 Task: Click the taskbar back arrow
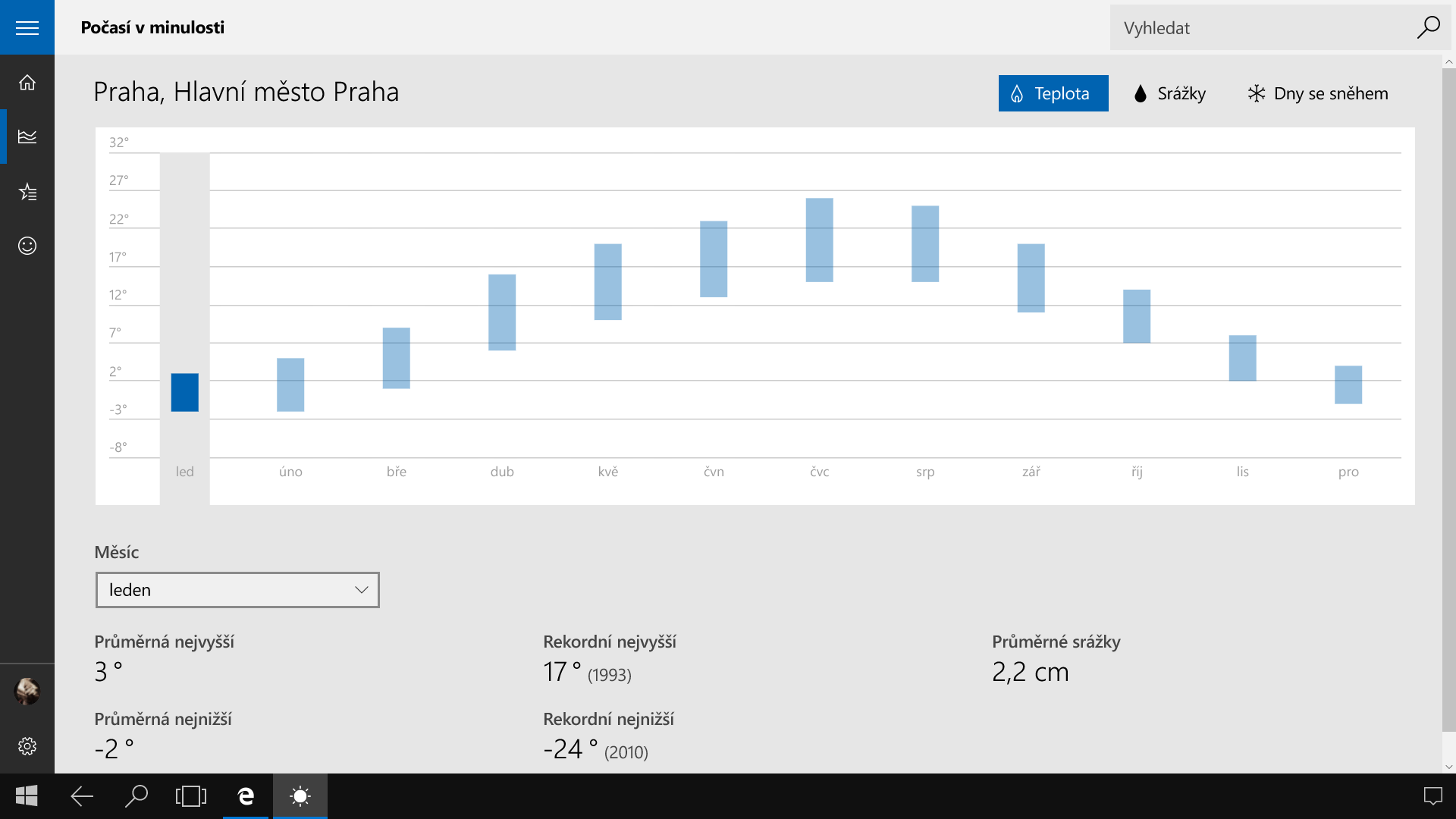82,796
